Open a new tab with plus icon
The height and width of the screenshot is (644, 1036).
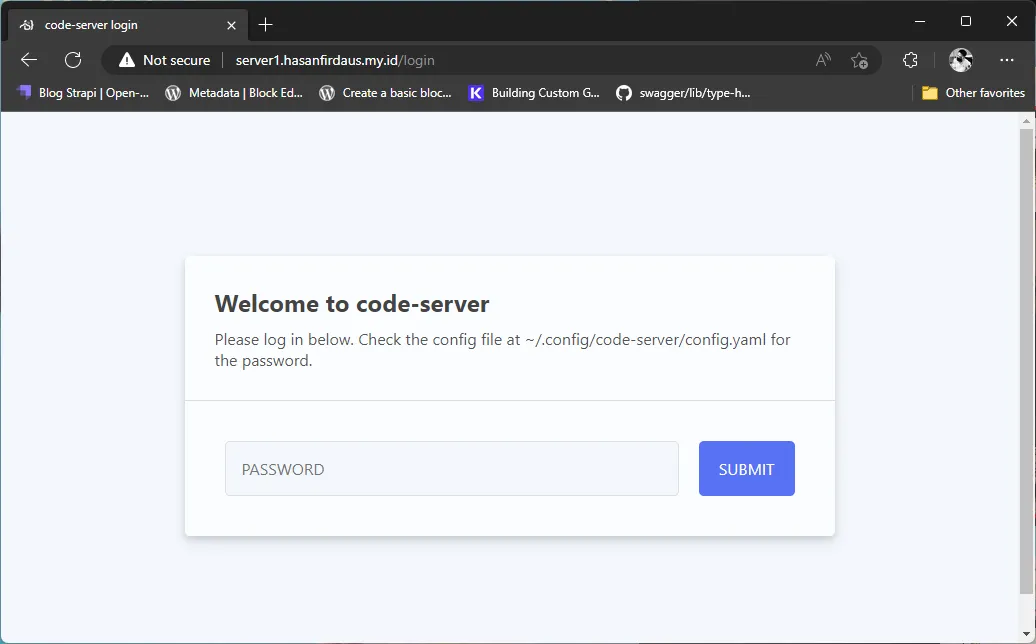click(x=265, y=24)
